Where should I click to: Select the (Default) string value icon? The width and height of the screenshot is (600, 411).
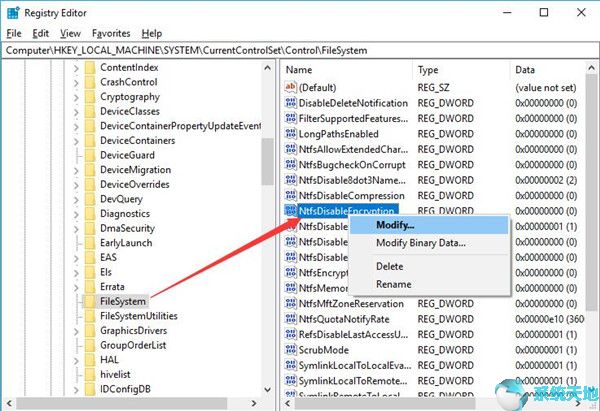(290, 87)
